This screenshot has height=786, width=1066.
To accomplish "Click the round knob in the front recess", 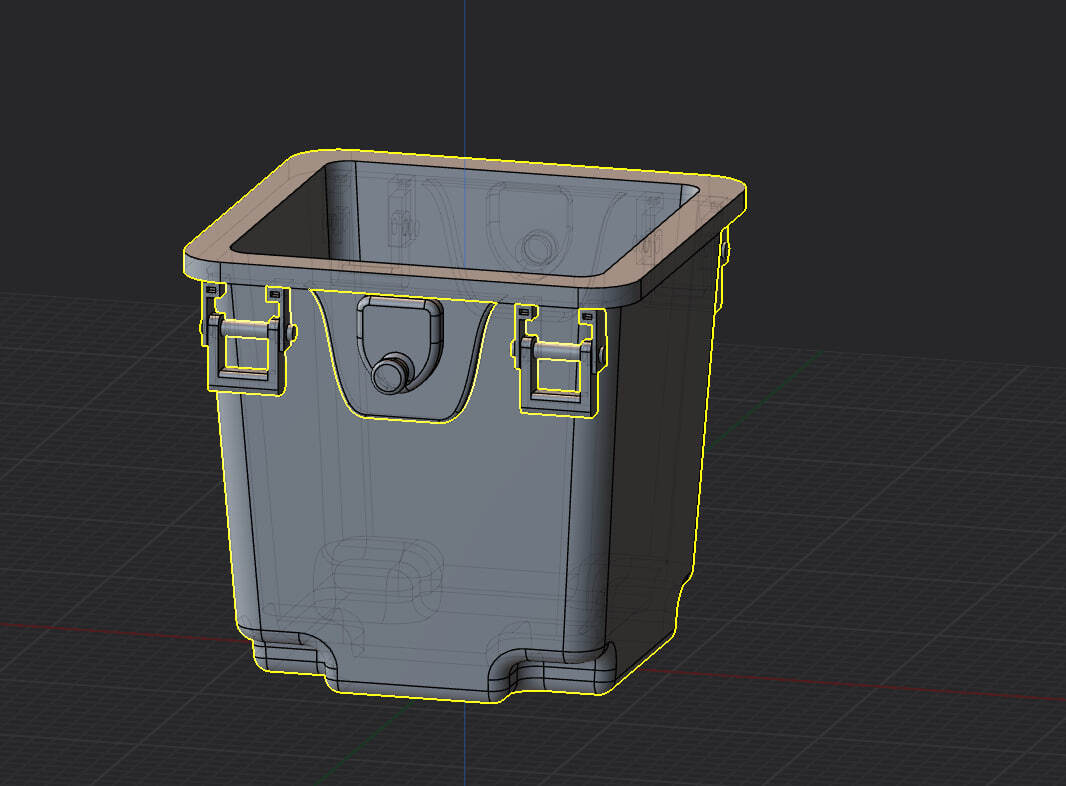I will (388, 372).
